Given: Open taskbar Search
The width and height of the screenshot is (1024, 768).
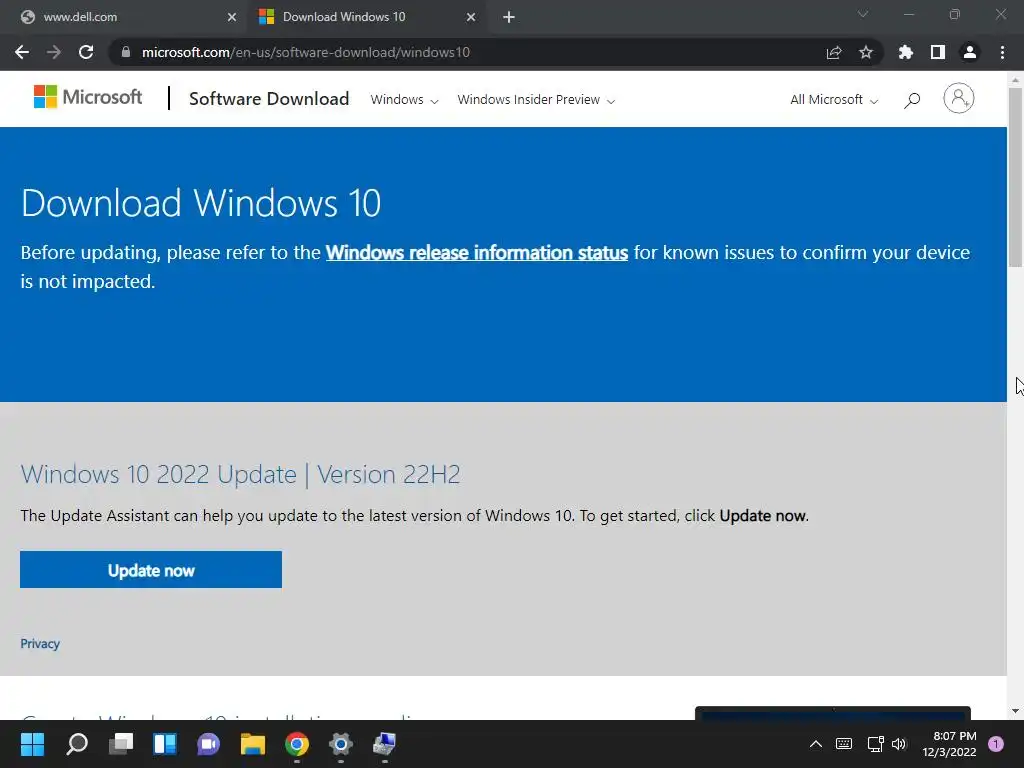Looking at the screenshot, I should (77, 744).
